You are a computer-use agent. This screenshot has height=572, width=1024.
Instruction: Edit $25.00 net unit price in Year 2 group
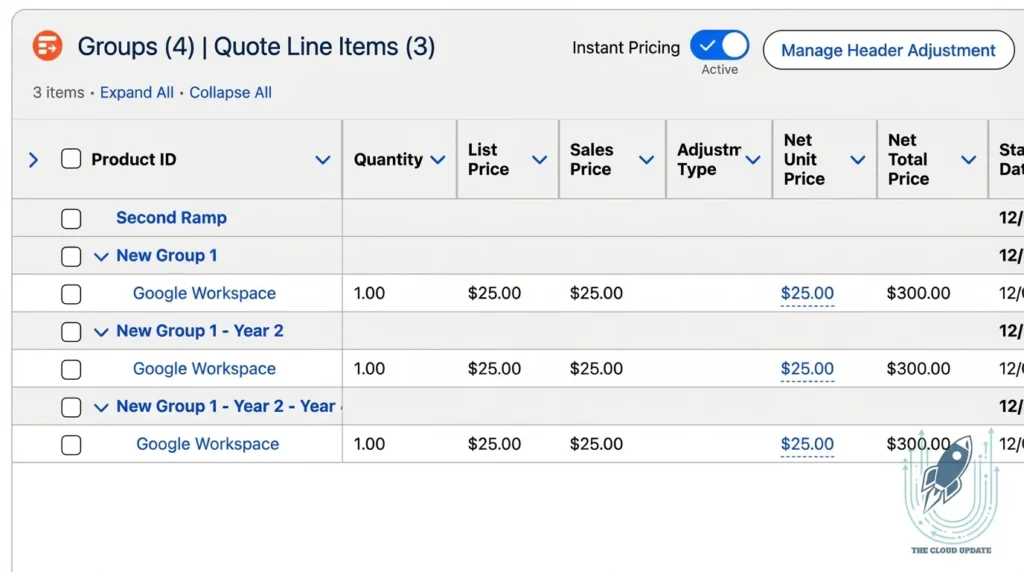tap(807, 369)
